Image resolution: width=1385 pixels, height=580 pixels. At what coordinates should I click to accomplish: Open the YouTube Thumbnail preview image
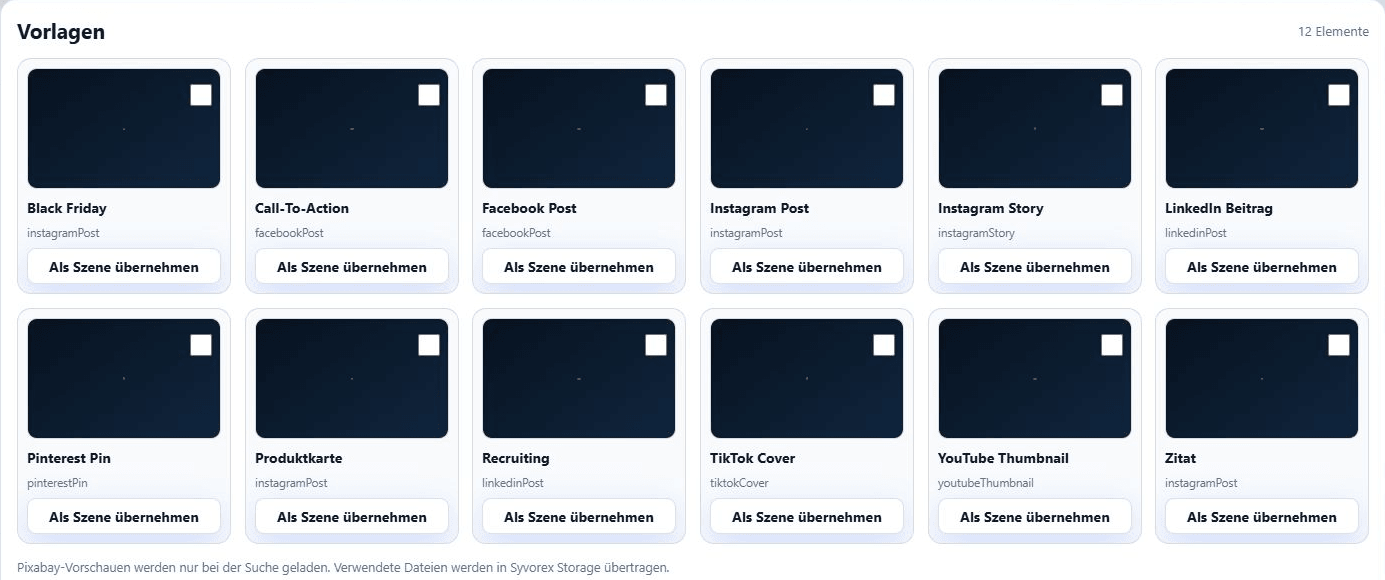[x=1035, y=378]
